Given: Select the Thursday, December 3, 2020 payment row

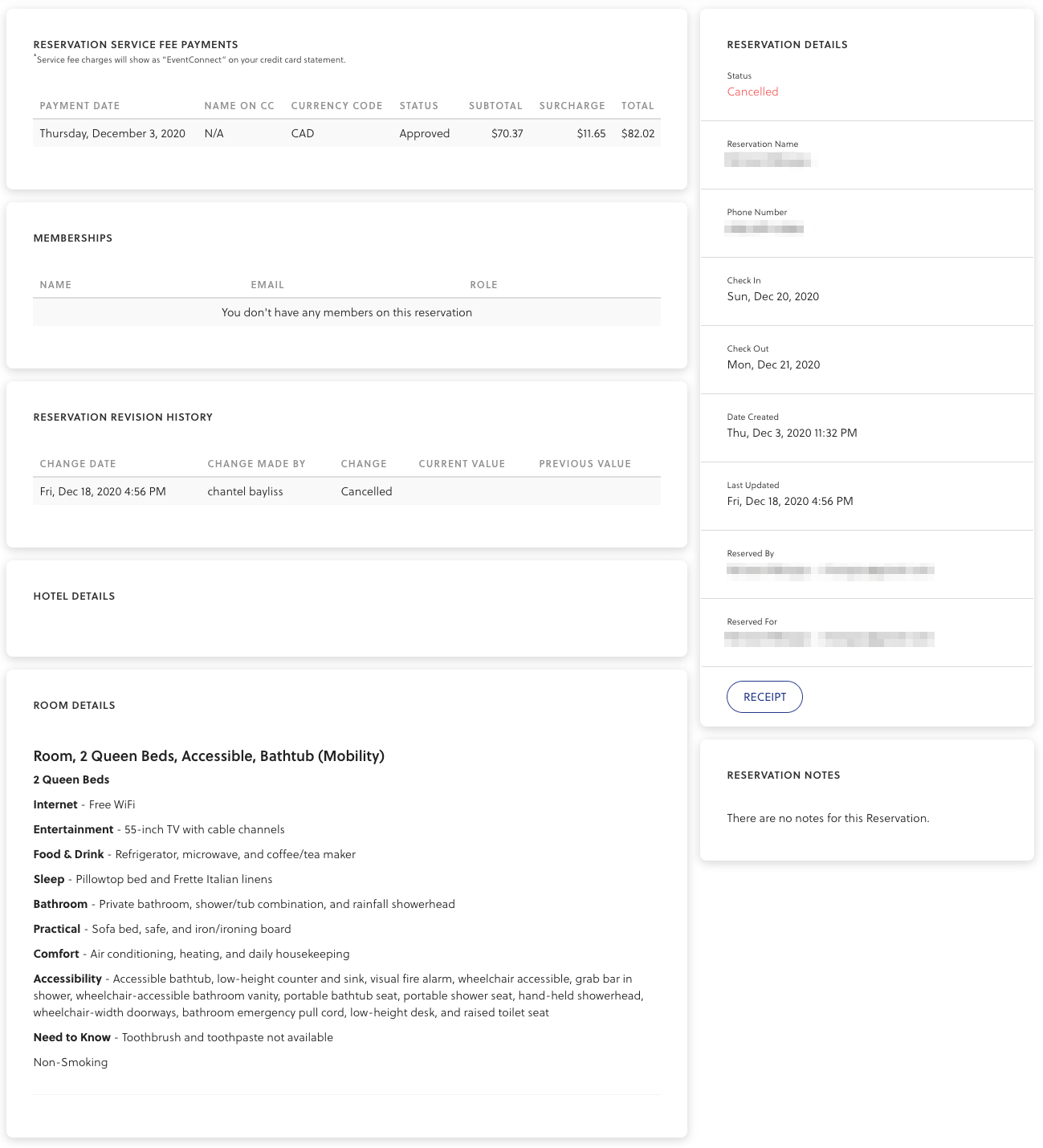Looking at the screenshot, I should (112, 133).
